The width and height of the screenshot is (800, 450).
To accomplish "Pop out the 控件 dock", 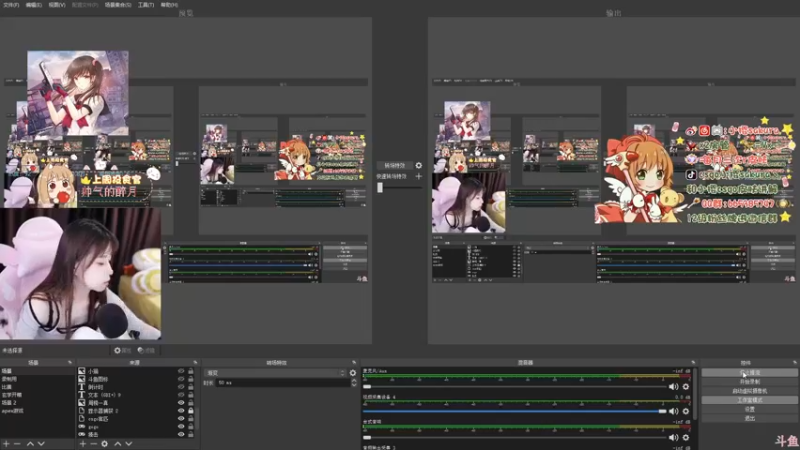I will pyautogui.click(x=794, y=362).
